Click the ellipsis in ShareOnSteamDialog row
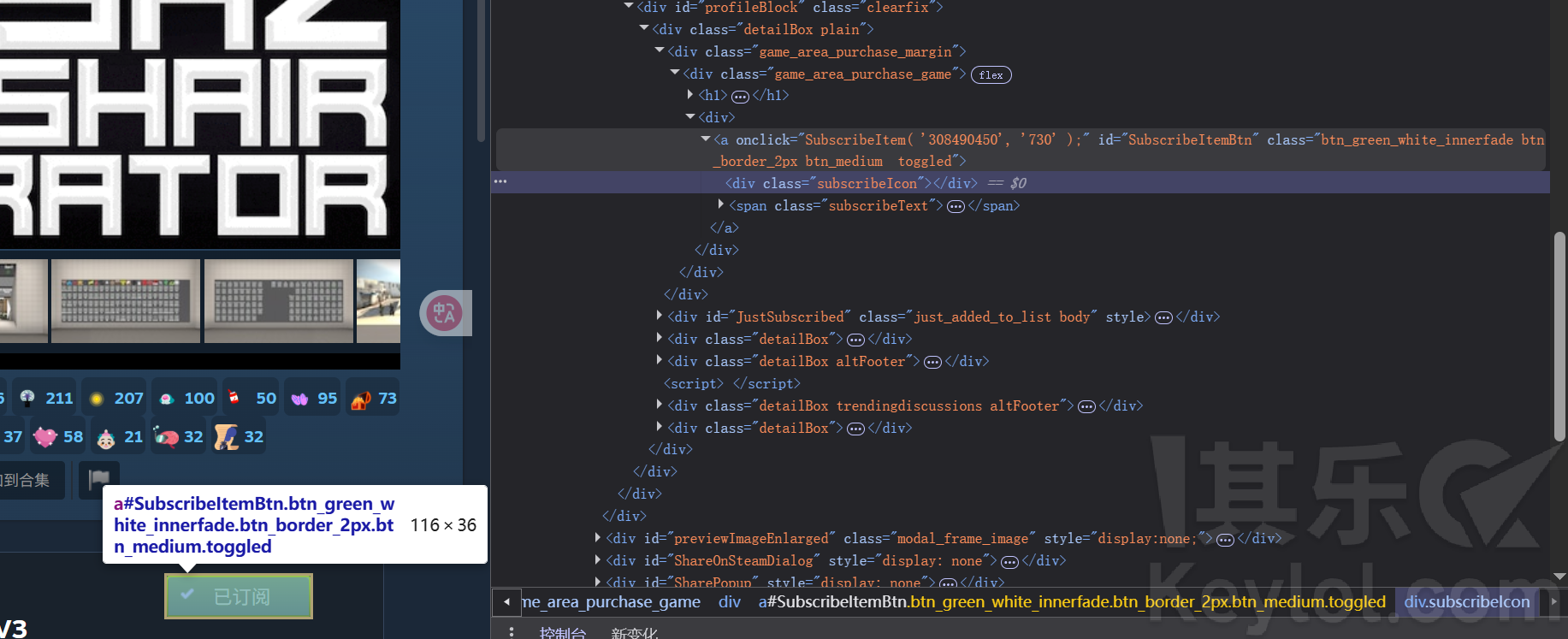Screen dimensions: 1568x639 pyautogui.click(x=1009, y=561)
